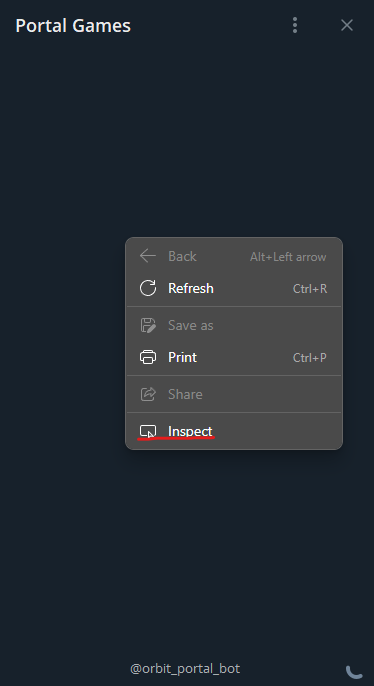
Task: Open the three-dot more options menu
Action: [x=295, y=25]
